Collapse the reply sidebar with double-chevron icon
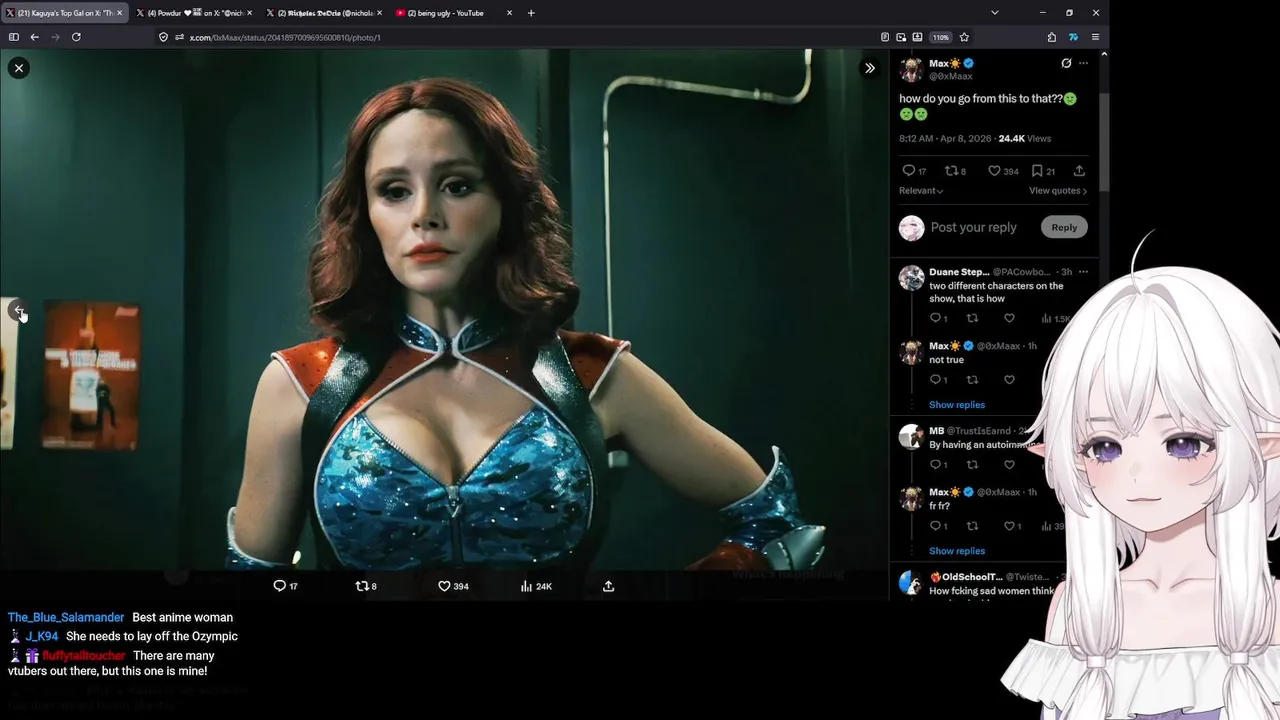The image size is (1280, 720). 870,68
